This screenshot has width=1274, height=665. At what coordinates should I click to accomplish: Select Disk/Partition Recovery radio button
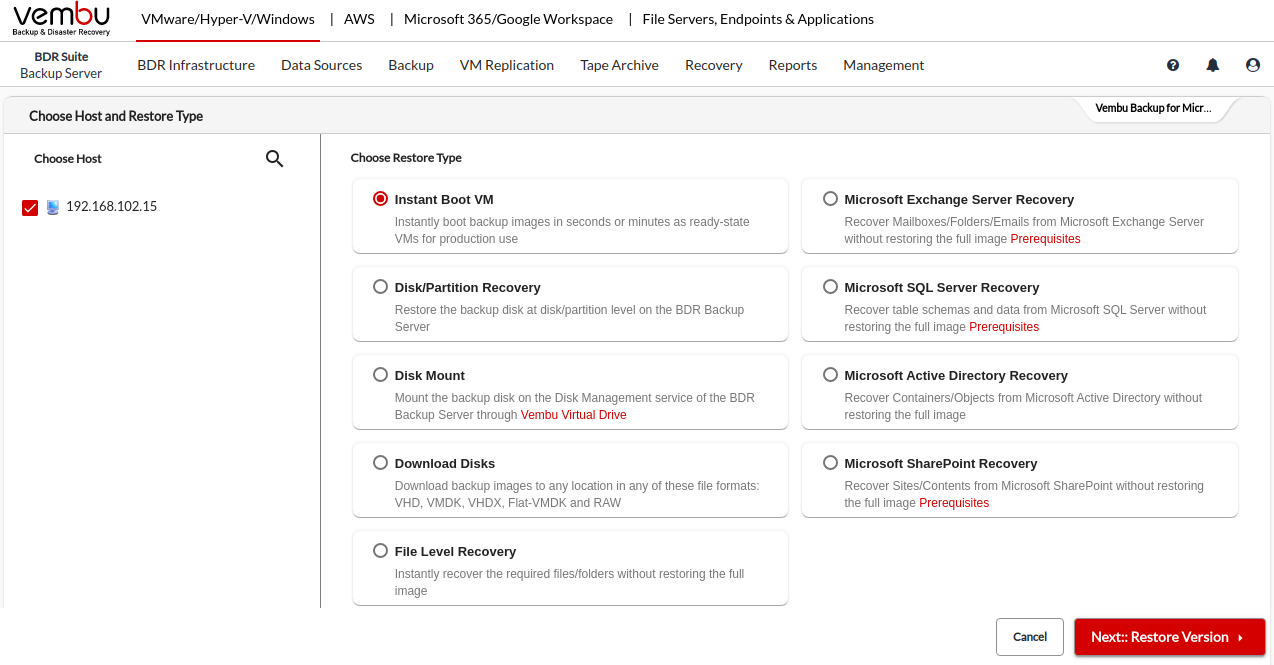380,287
